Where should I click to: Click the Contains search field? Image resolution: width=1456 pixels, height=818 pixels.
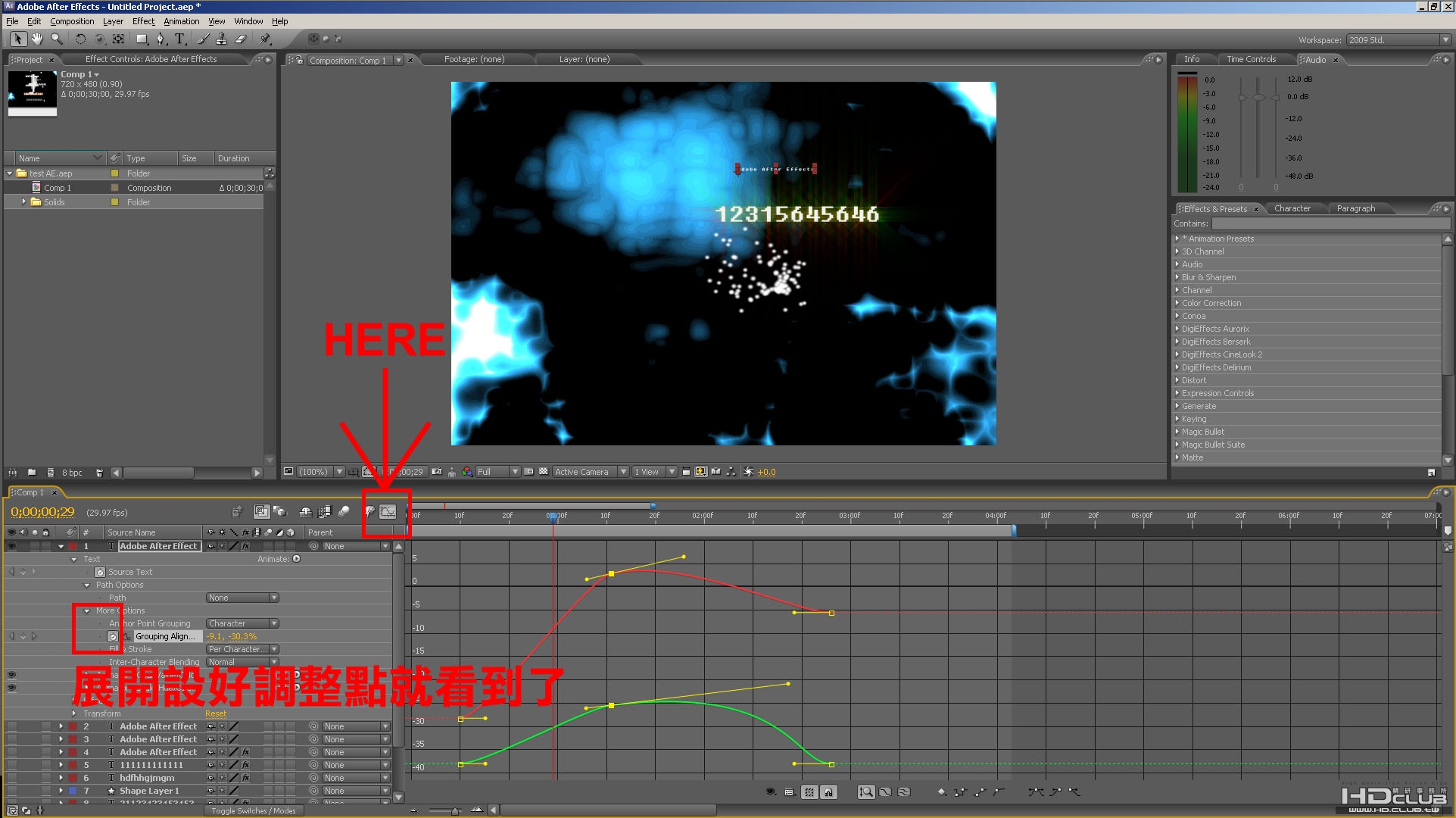pos(1330,223)
